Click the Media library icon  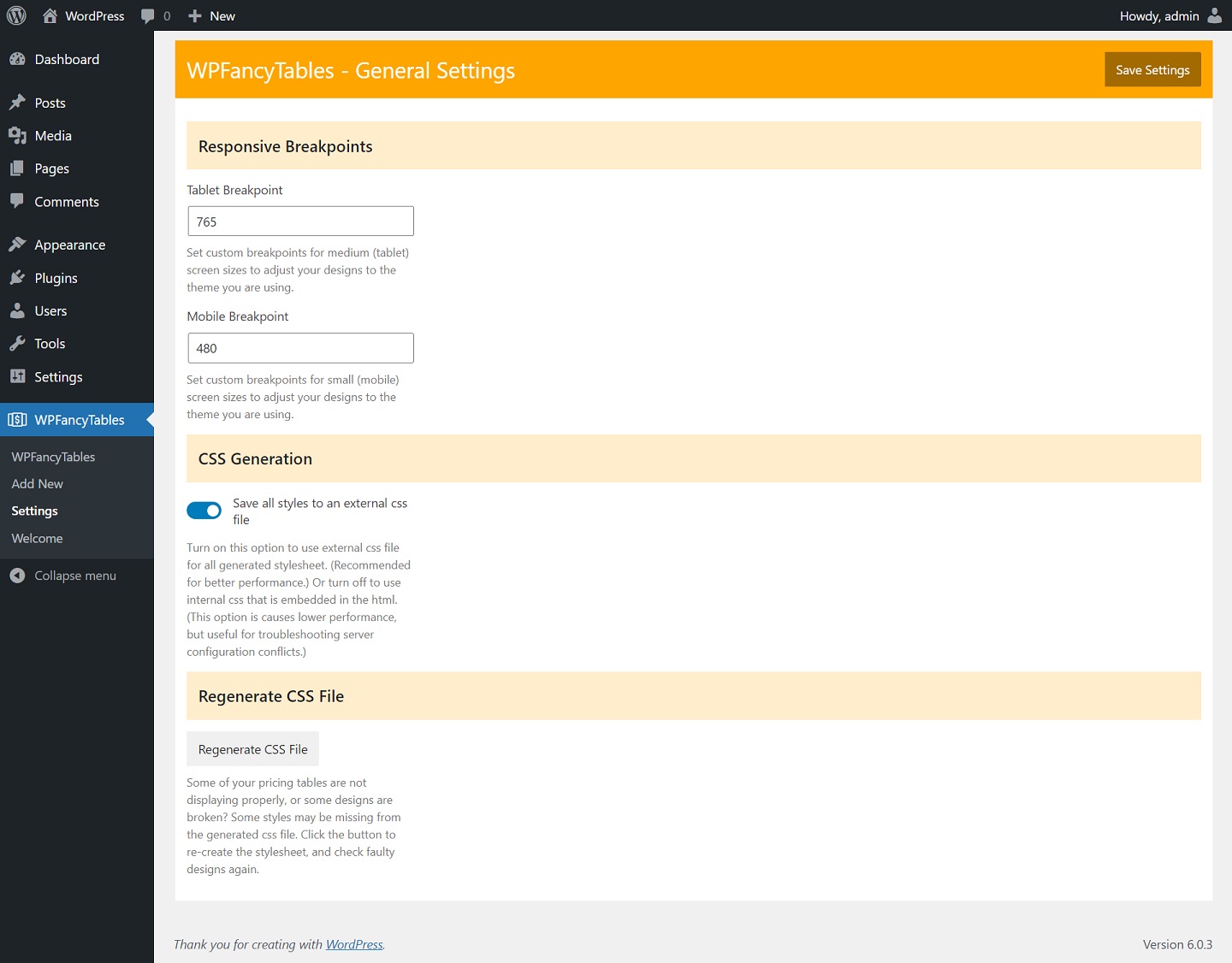click(x=17, y=135)
